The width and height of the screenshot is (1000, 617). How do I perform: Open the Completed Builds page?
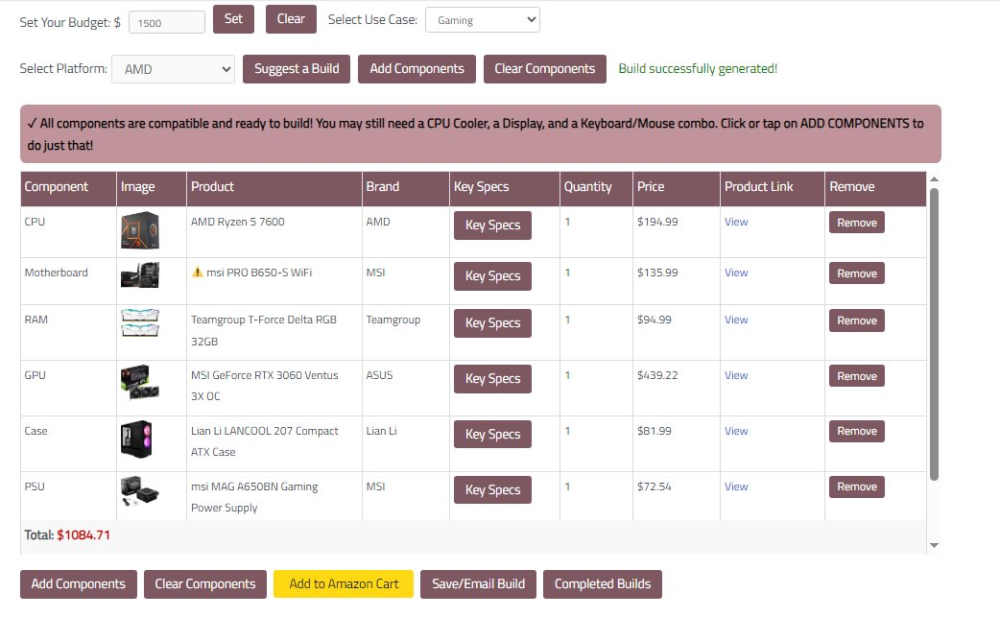pos(602,584)
